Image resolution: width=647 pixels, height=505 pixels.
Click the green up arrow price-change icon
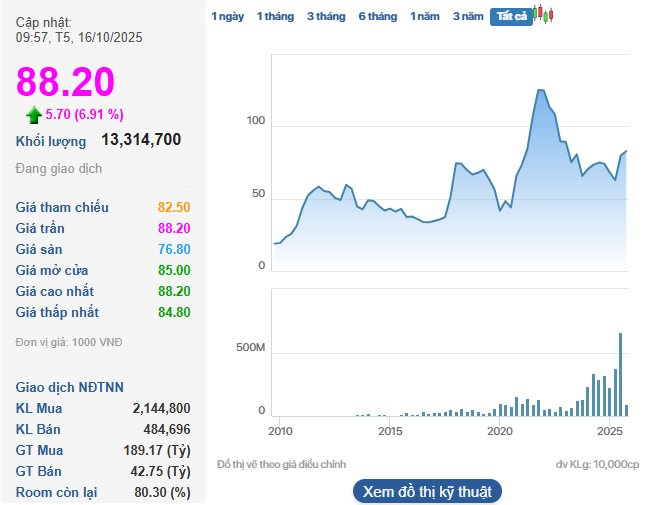[34, 114]
